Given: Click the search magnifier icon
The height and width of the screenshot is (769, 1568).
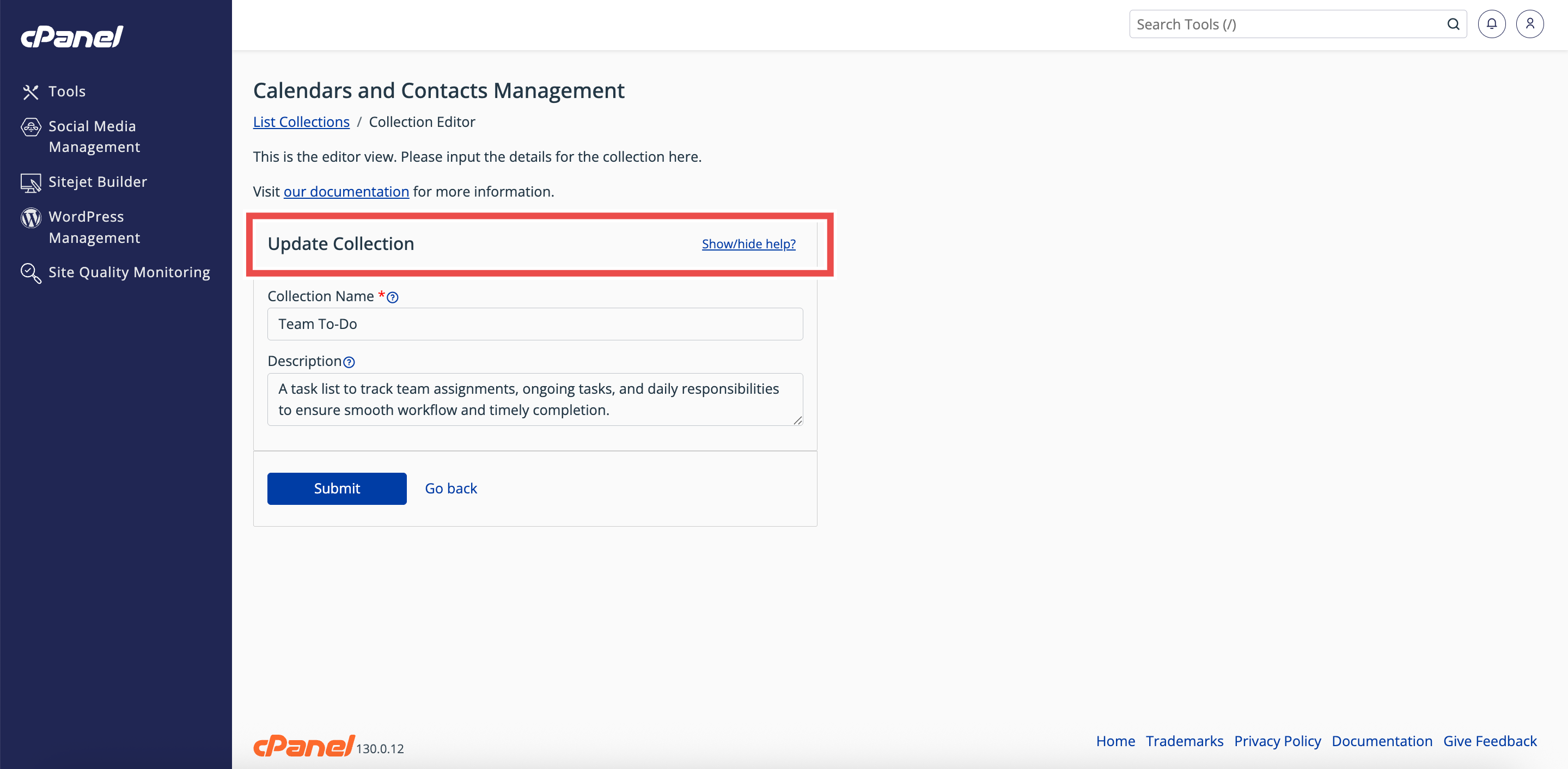Looking at the screenshot, I should tap(1453, 25).
